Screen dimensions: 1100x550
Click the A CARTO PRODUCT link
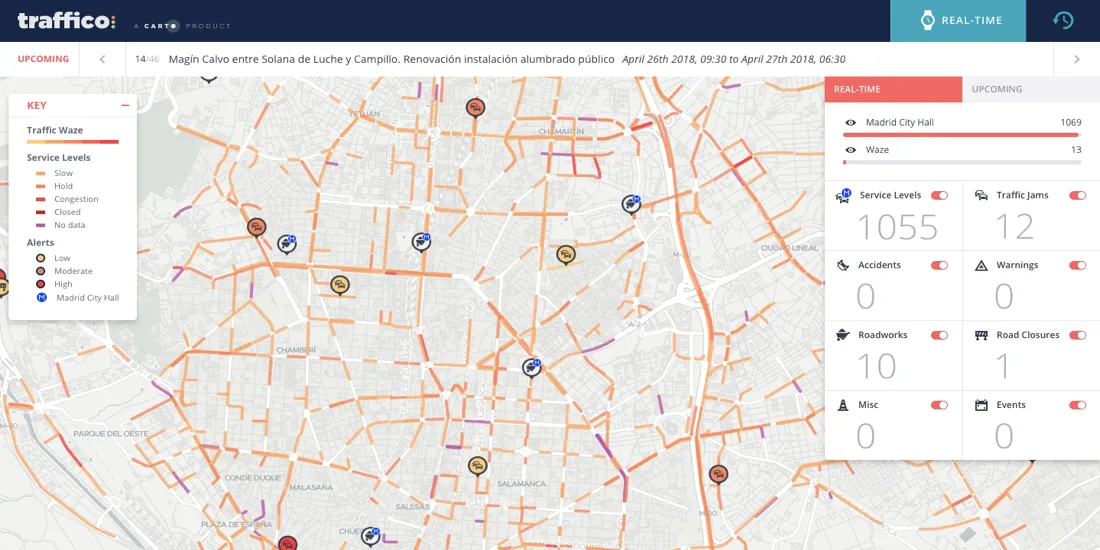[x=182, y=26]
